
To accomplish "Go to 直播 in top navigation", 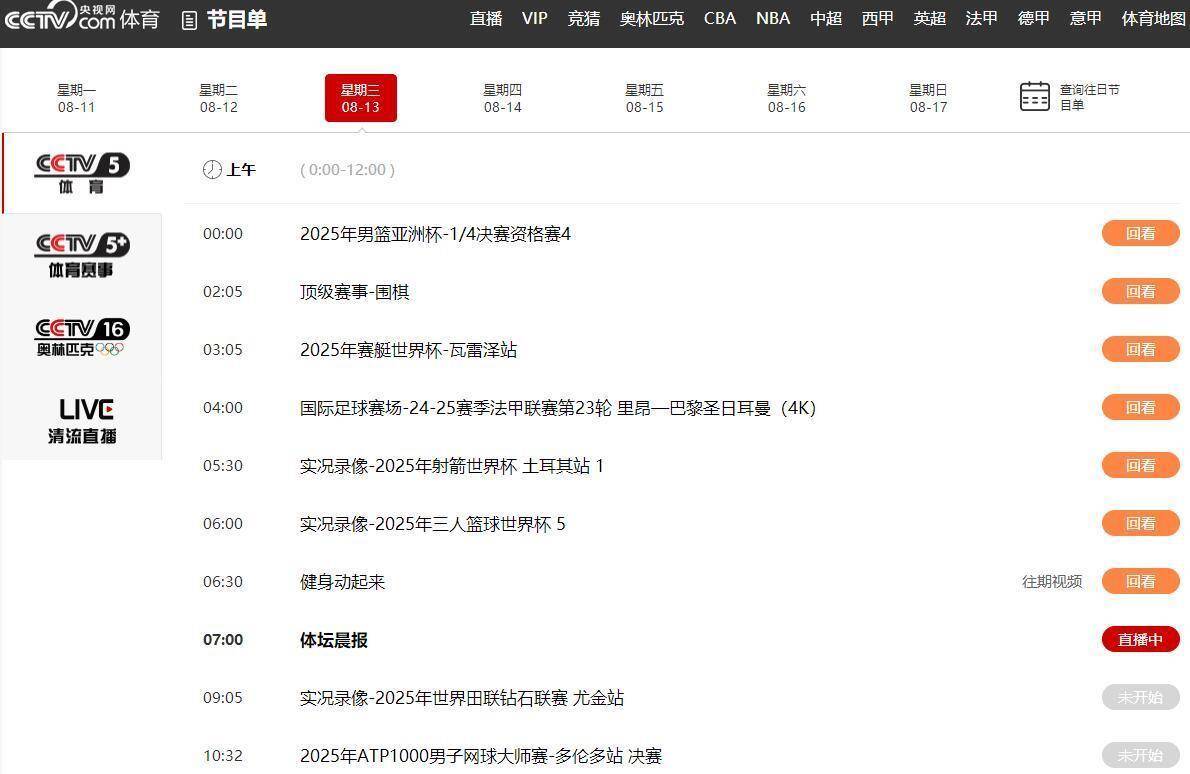I will point(486,18).
